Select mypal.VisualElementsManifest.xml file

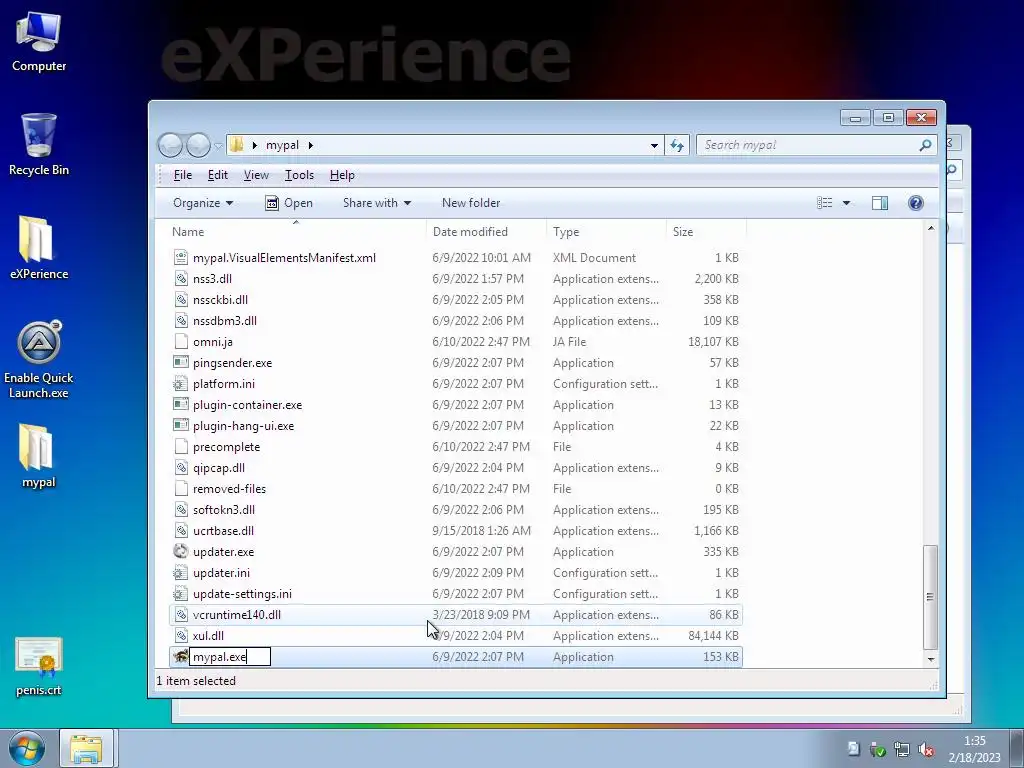(x=455, y=257)
